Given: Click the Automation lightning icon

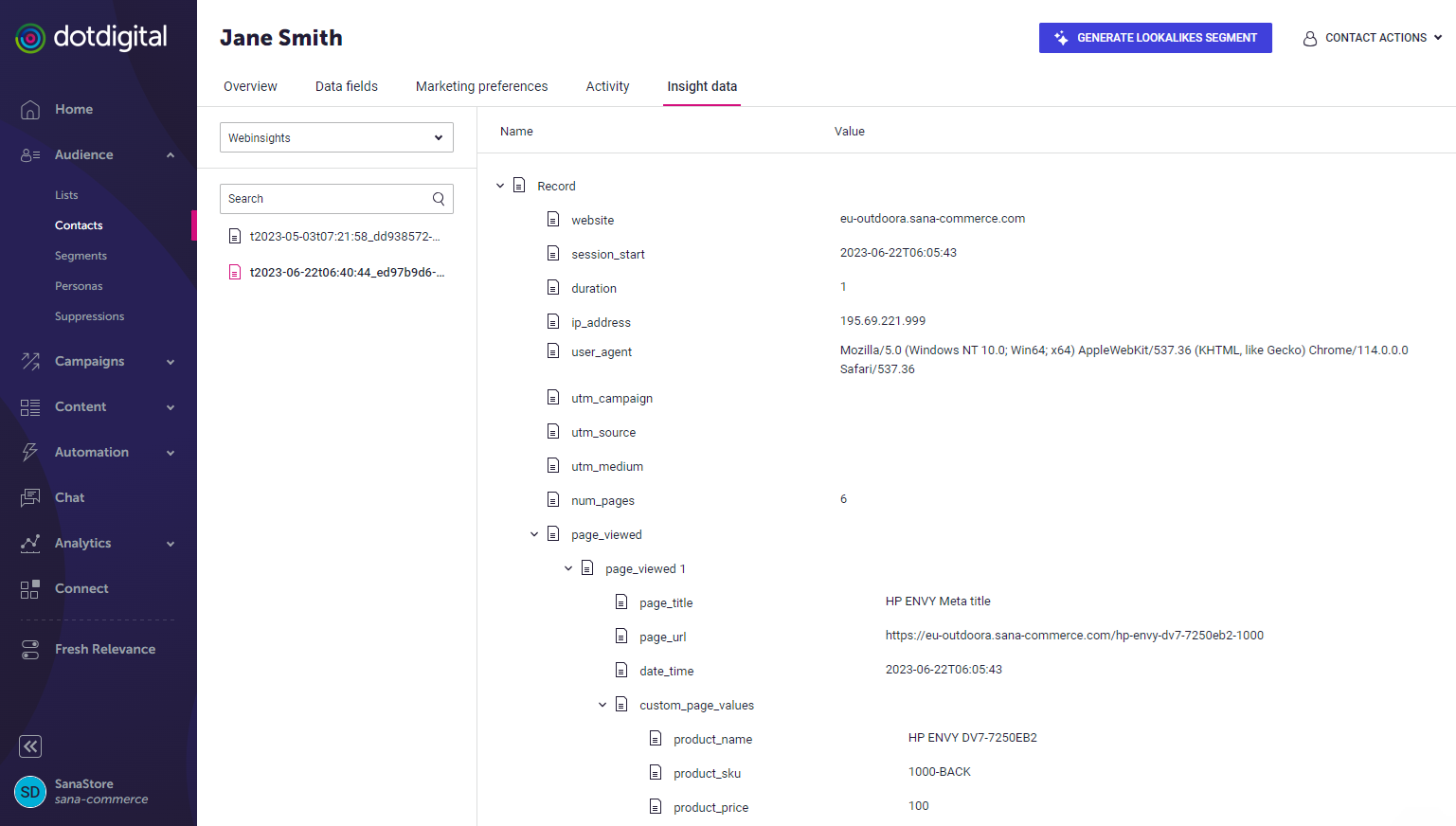Looking at the screenshot, I should pyautogui.click(x=30, y=452).
